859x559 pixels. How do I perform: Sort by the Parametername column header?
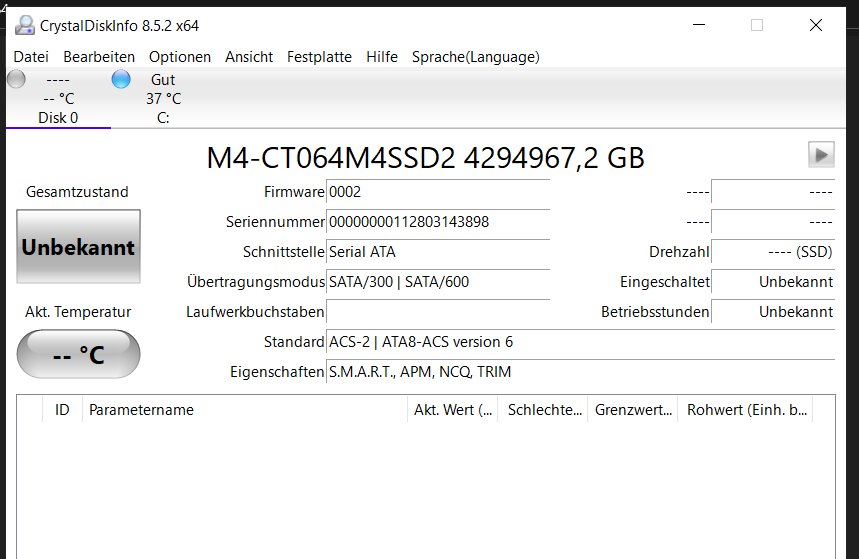(x=245, y=410)
